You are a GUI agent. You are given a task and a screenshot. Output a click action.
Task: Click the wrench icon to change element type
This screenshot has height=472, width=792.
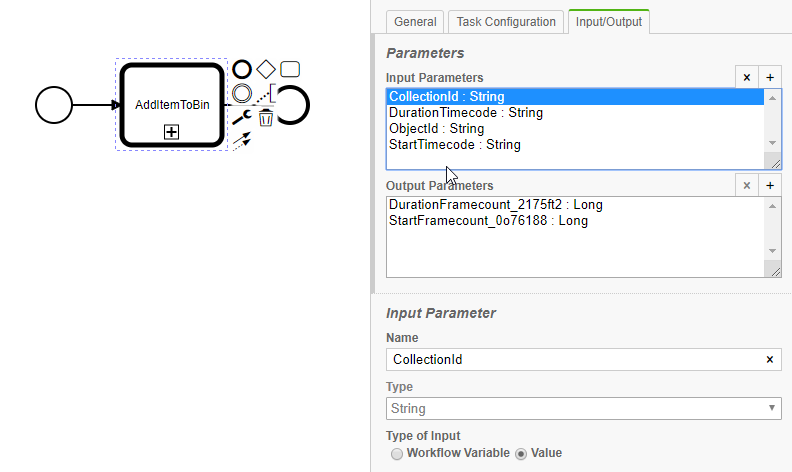tap(242, 117)
